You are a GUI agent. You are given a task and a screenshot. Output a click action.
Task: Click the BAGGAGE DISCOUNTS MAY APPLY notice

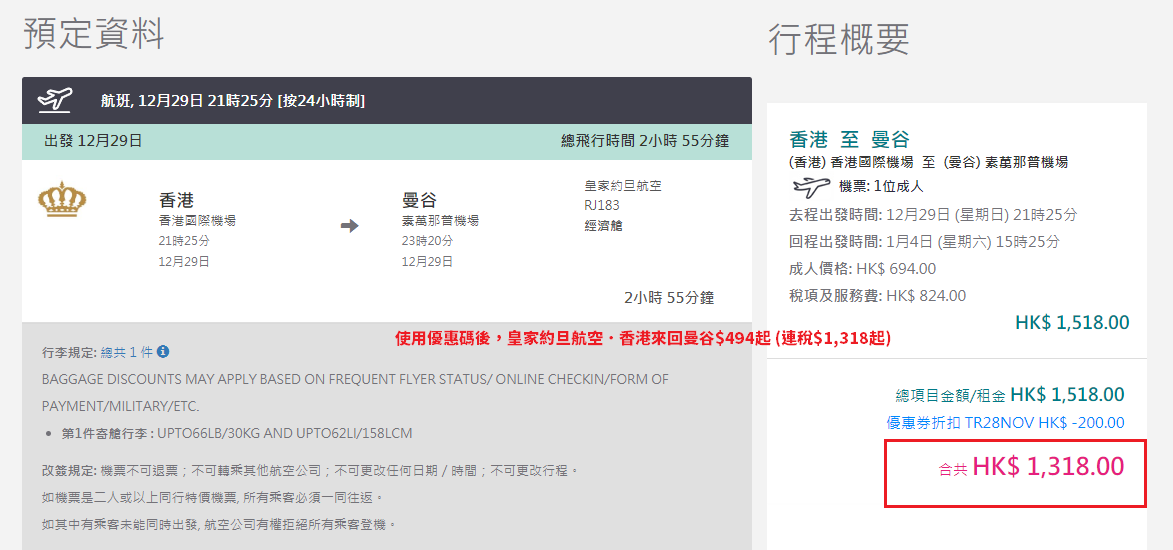pyautogui.click(x=355, y=392)
